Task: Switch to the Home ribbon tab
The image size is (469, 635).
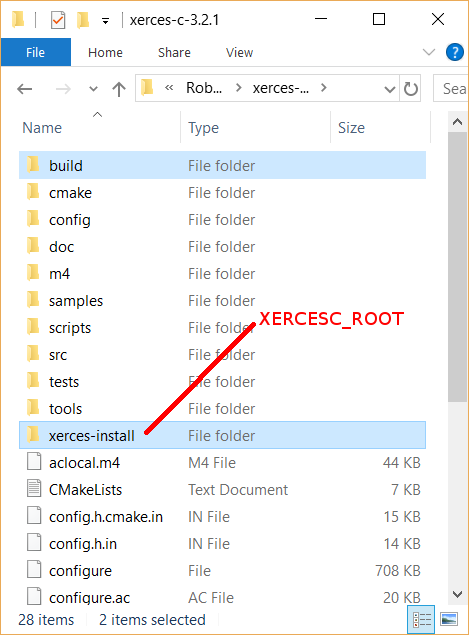Action: tap(105, 53)
